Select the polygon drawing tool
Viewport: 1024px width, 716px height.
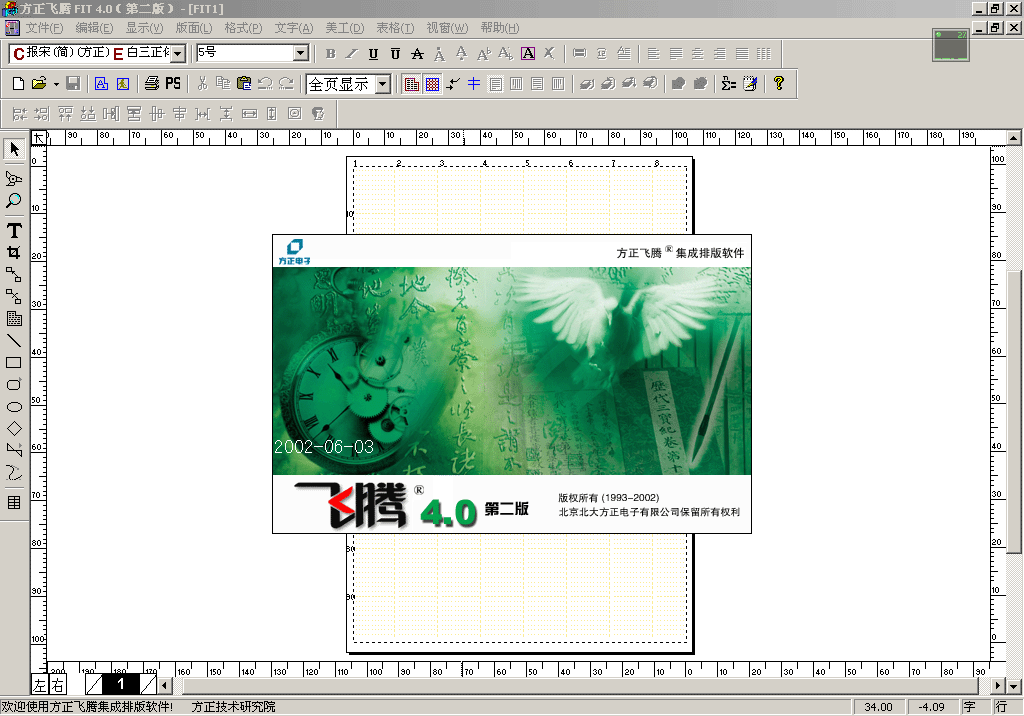[14, 450]
